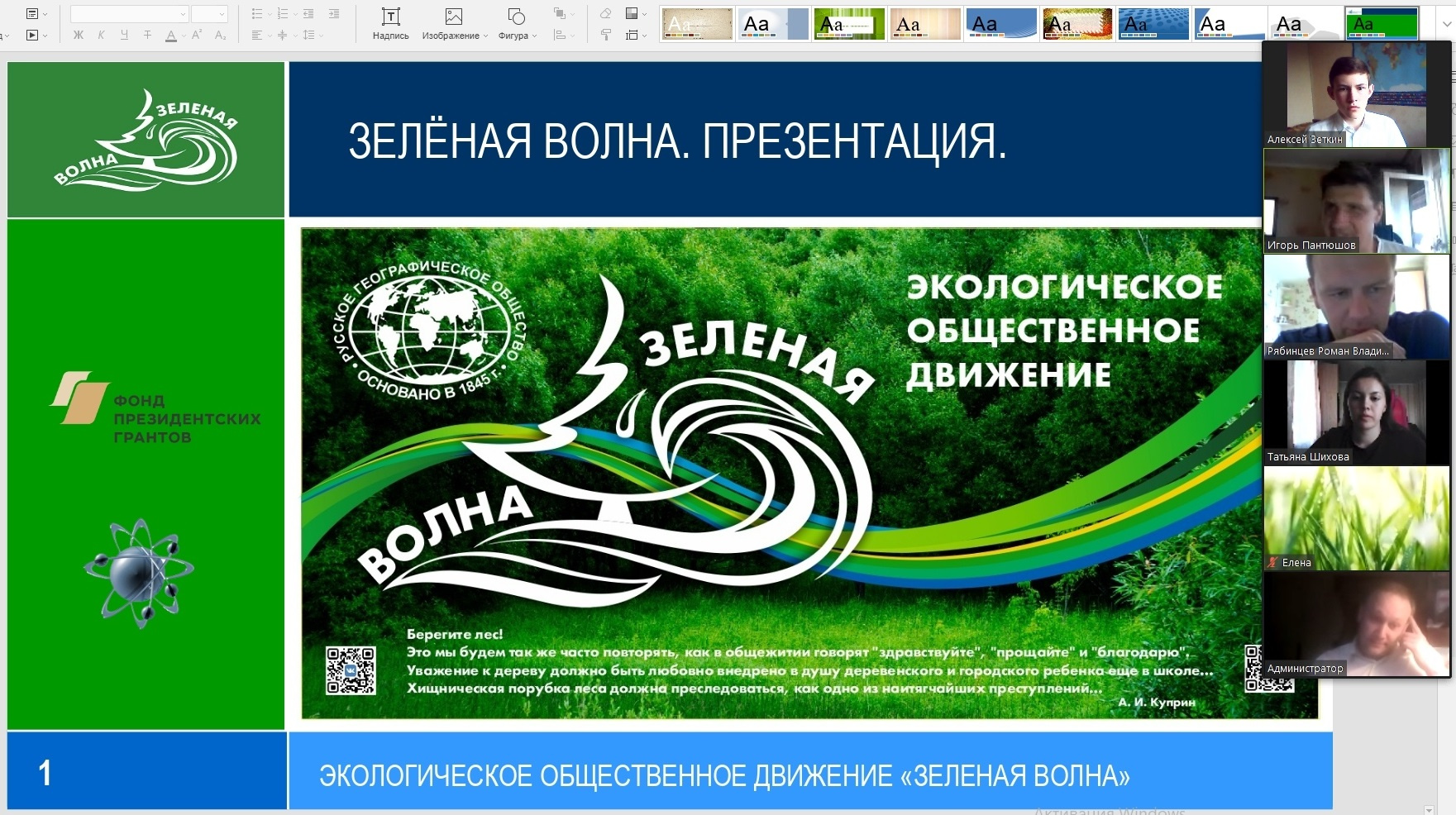The width and height of the screenshot is (1456, 815).
Task: Click the increase indent icon
Action: click(x=334, y=14)
